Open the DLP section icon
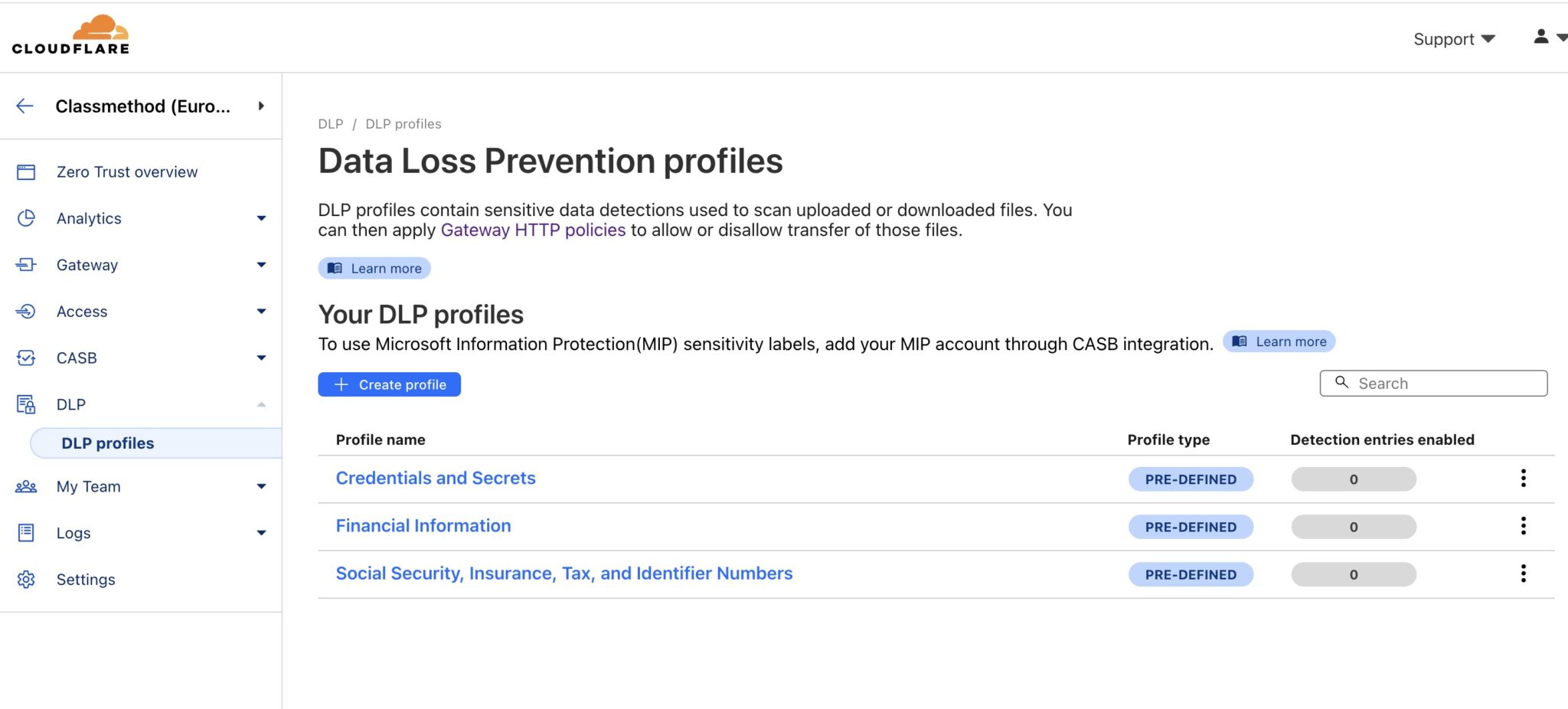 [27, 404]
